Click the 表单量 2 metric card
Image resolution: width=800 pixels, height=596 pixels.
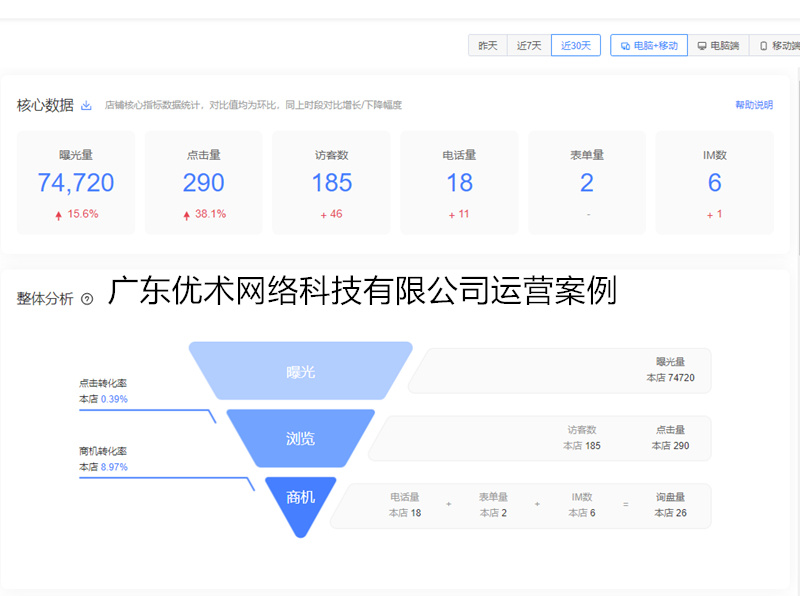click(x=587, y=183)
